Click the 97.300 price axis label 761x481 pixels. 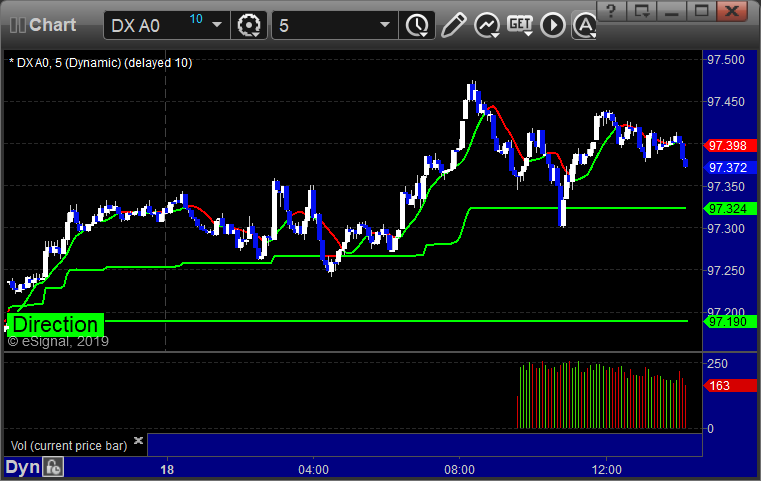[726, 229]
